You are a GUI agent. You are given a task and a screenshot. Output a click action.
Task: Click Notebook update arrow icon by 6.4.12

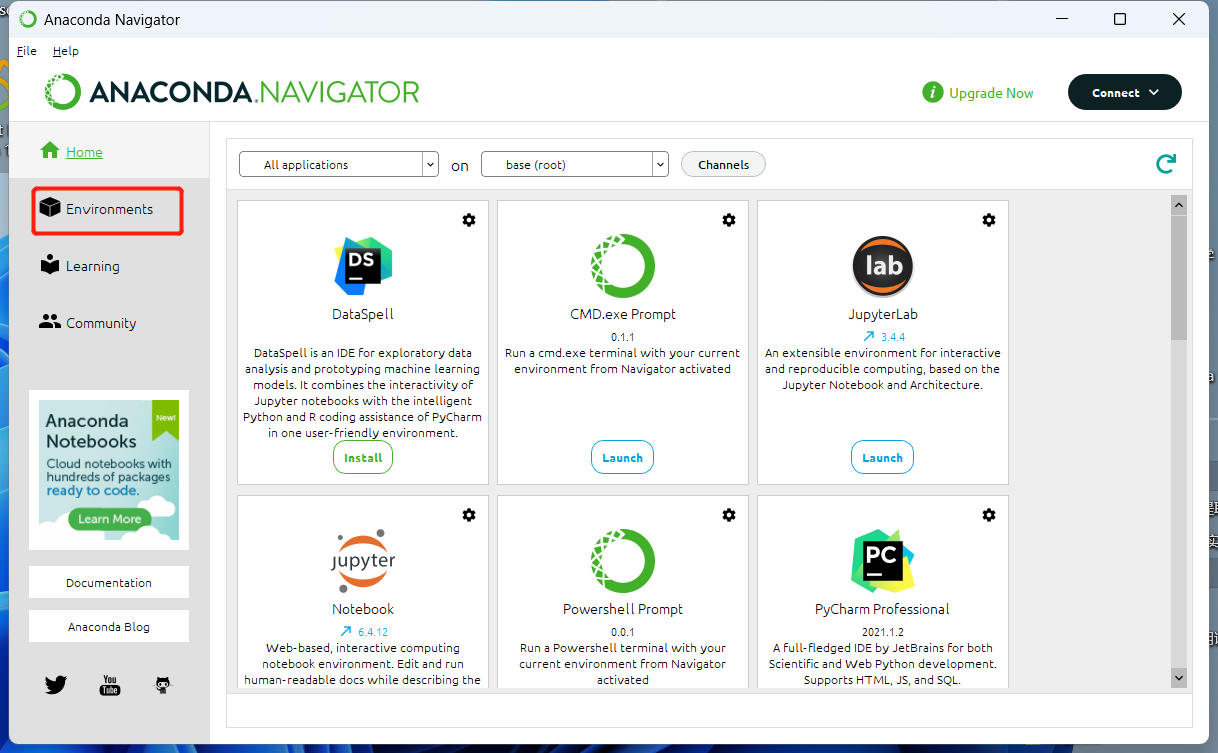click(346, 632)
